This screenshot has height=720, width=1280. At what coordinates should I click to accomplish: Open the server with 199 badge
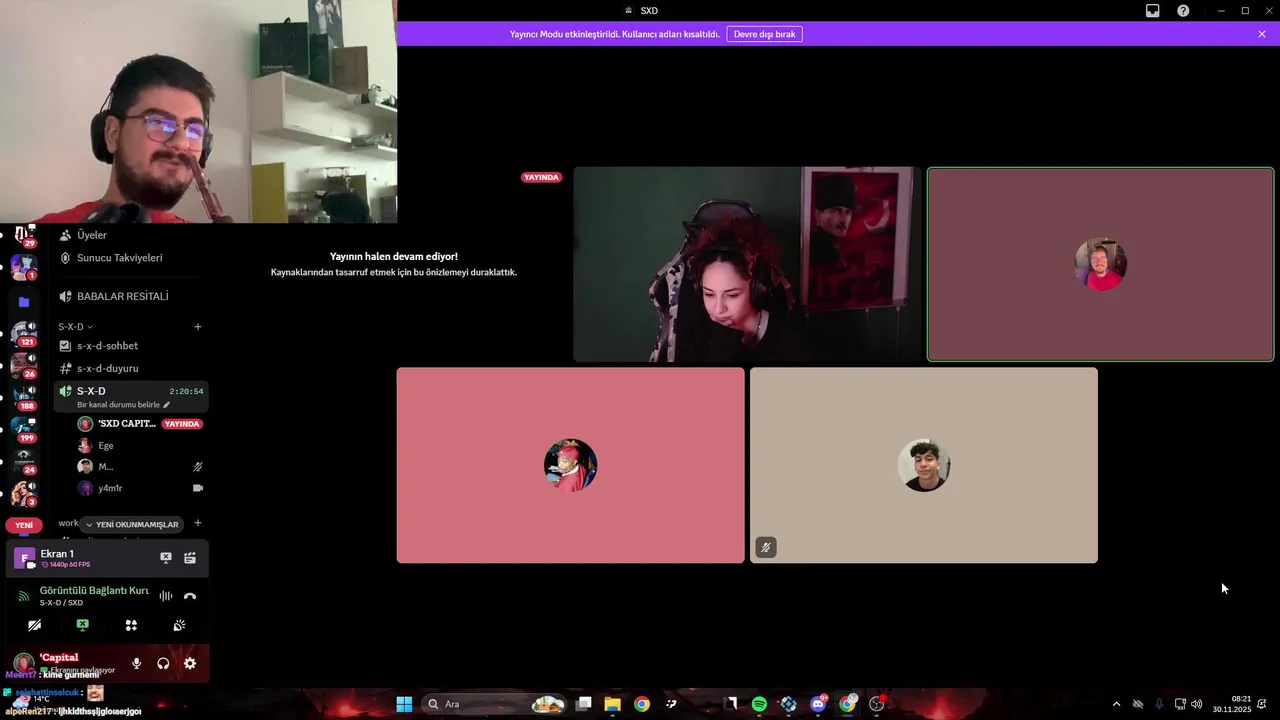click(x=24, y=429)
